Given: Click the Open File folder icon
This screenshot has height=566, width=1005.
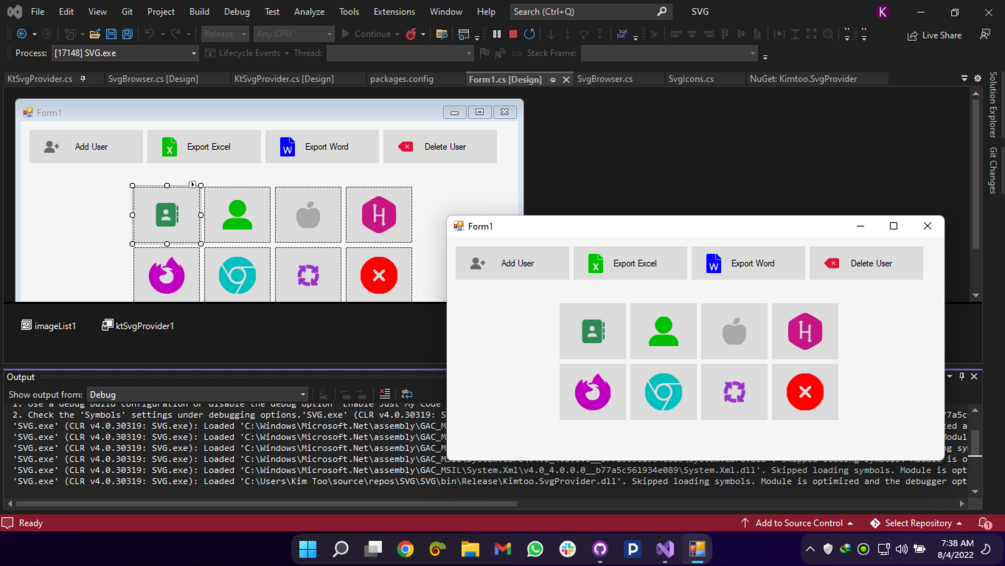Looking at the screenshot, I should coord(94,34).
